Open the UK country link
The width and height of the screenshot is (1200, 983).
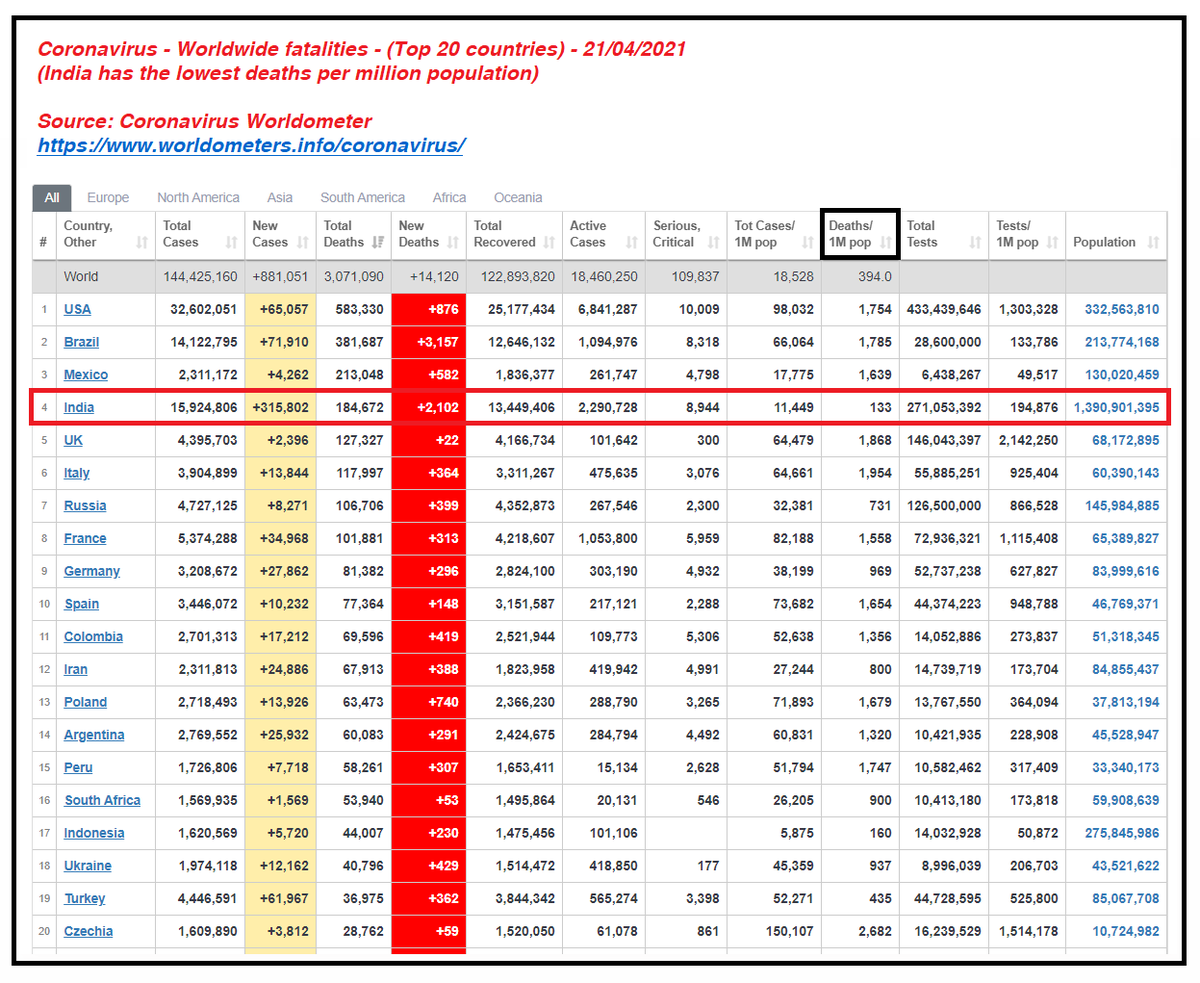(x=73, y=440)
